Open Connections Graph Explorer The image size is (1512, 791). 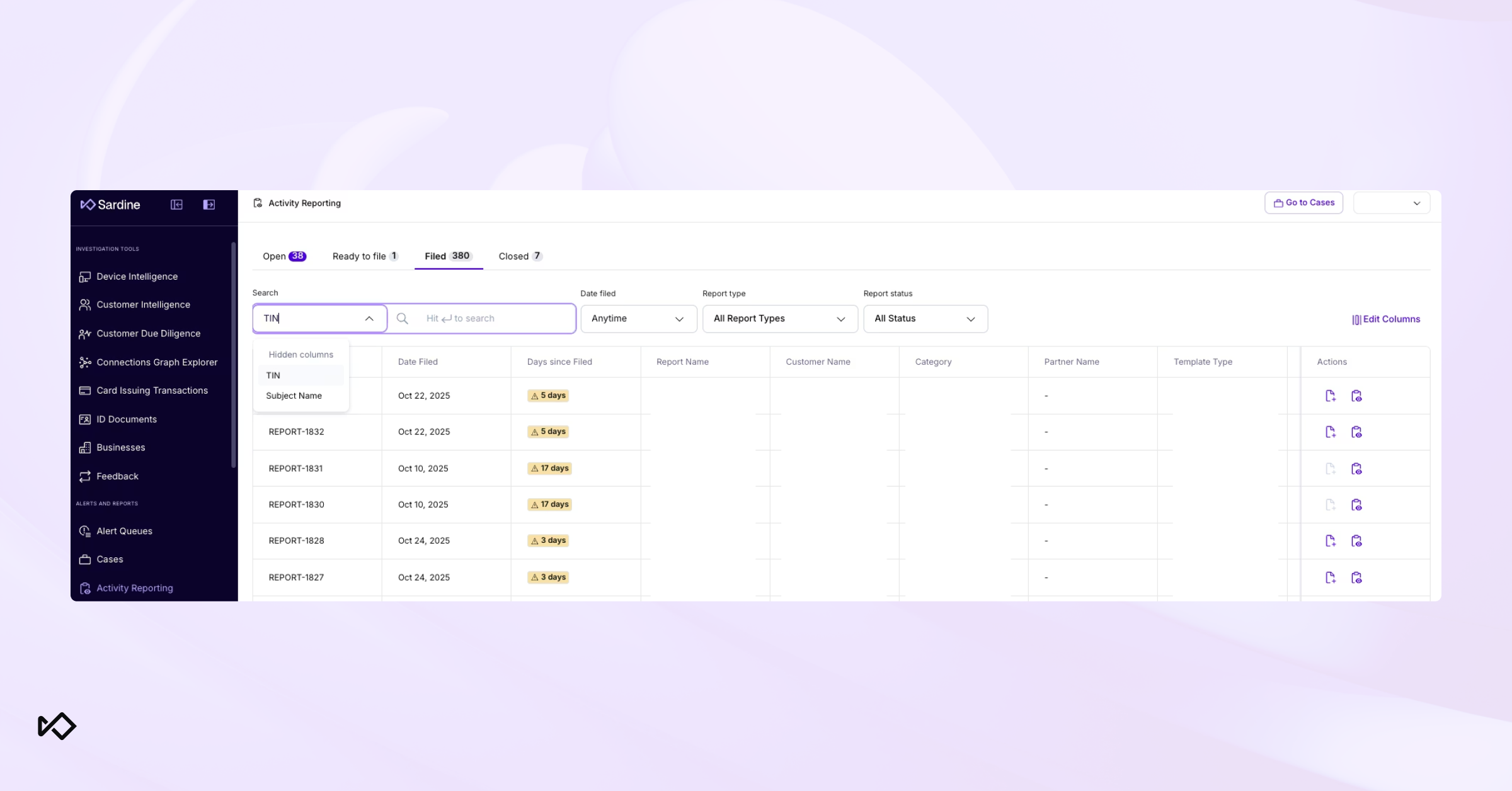tap(157, 362)
